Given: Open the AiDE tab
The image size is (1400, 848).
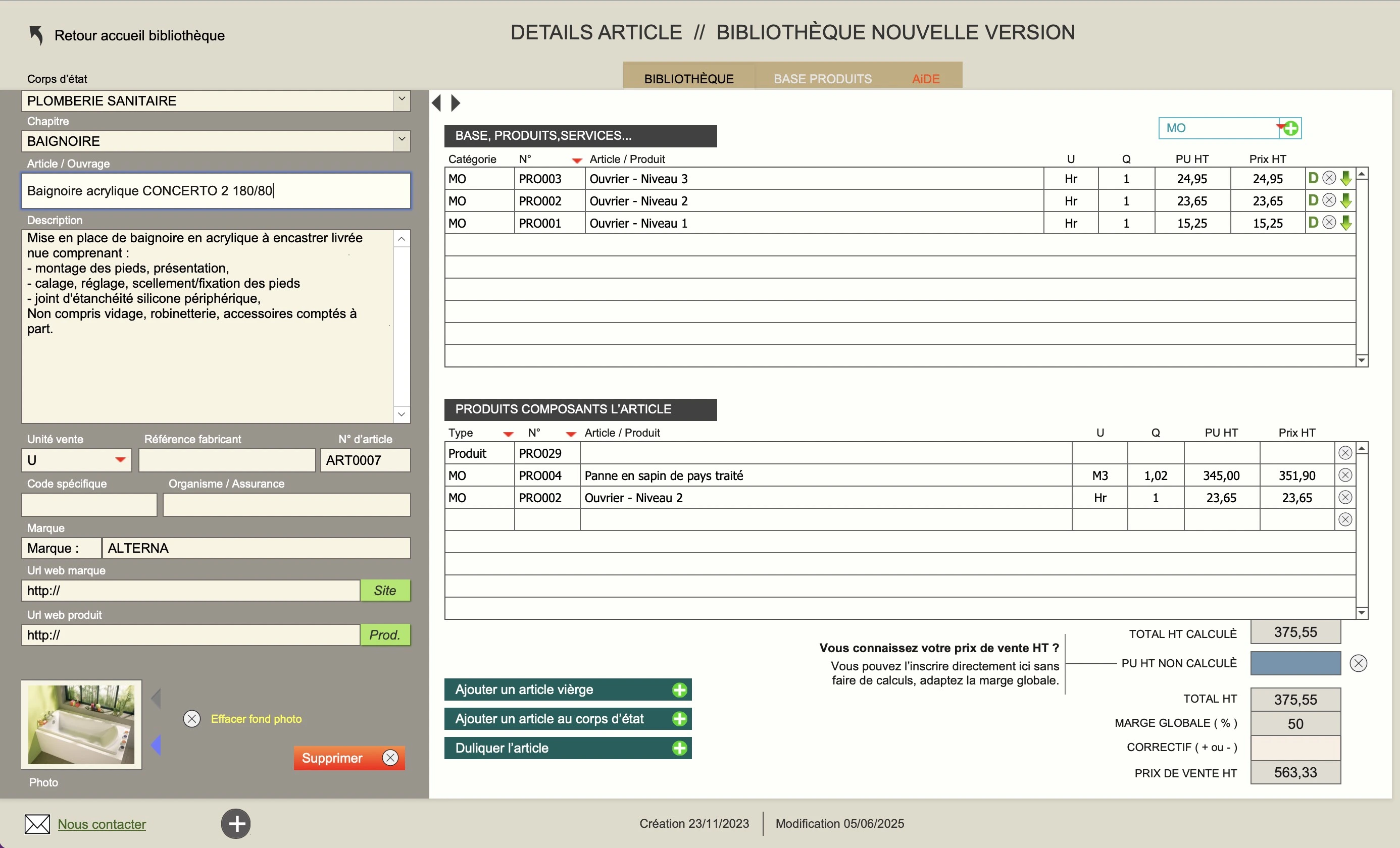Looking at the screenshot, I should point(925,78).
